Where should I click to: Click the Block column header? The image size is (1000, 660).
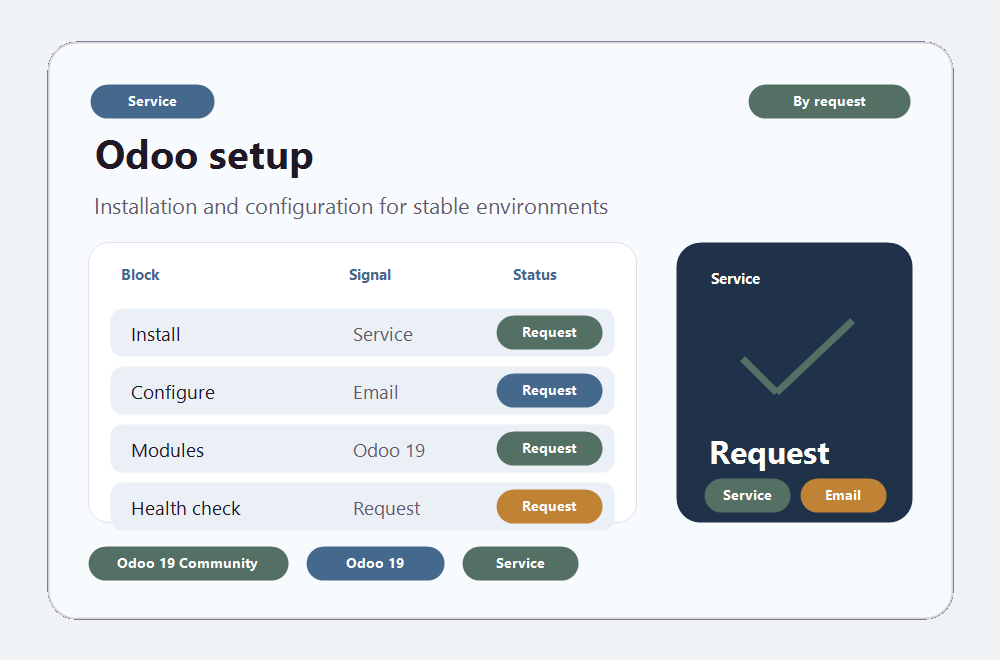click(140, 275)
